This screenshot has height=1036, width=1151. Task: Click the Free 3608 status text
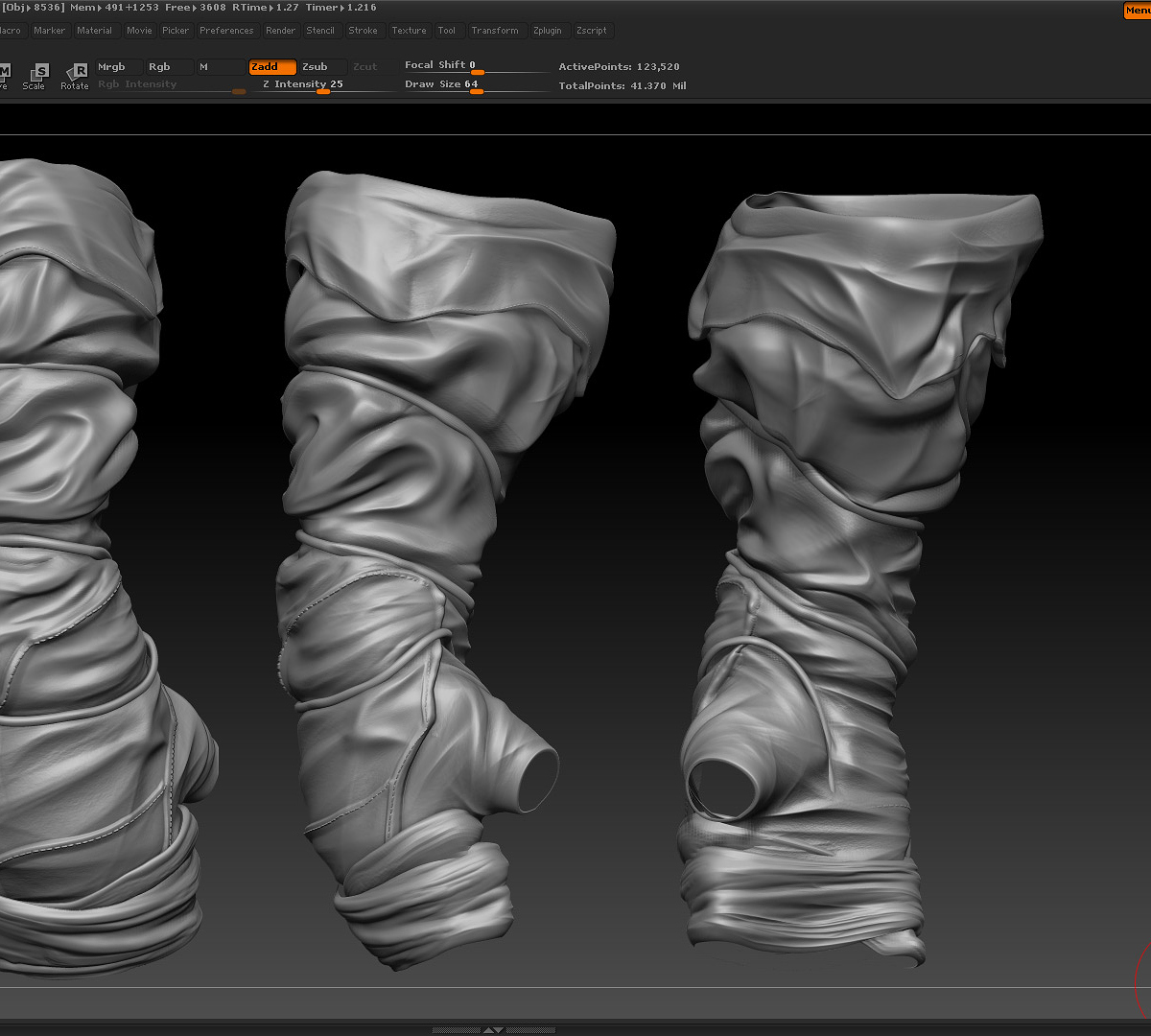point(196,8)
